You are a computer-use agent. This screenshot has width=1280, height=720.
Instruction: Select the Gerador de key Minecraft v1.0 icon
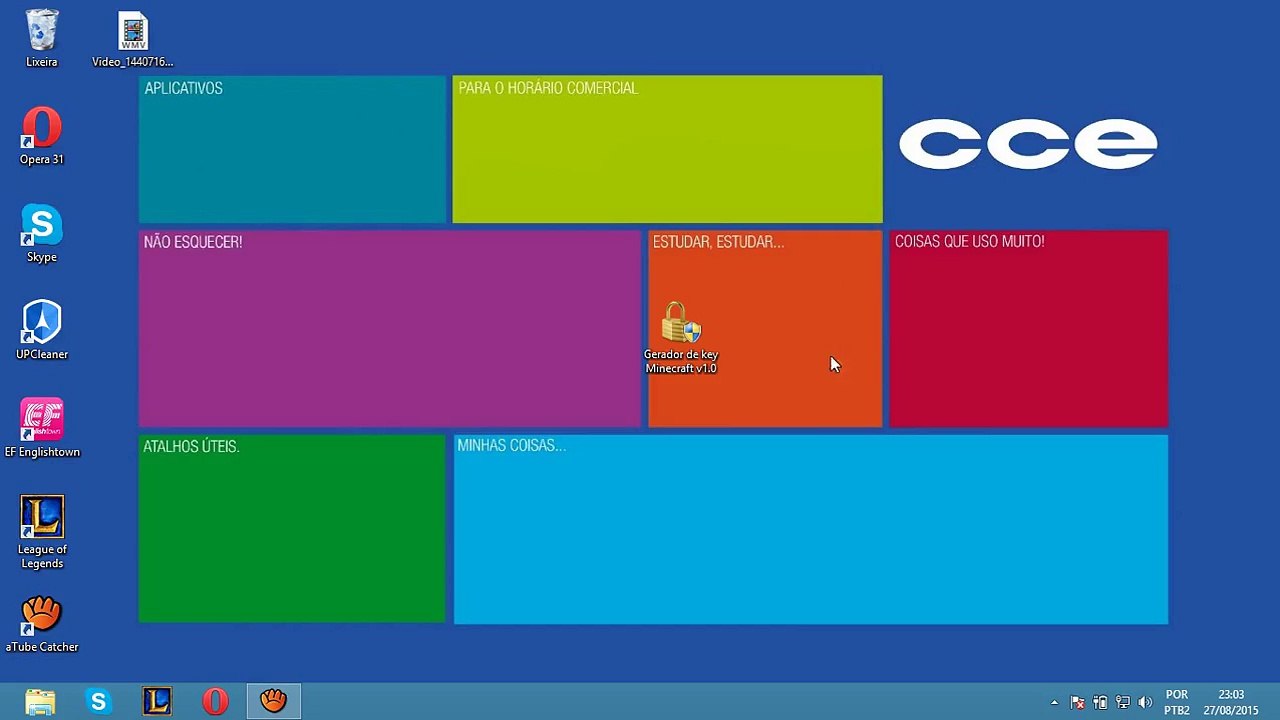[x=681, y=338]
